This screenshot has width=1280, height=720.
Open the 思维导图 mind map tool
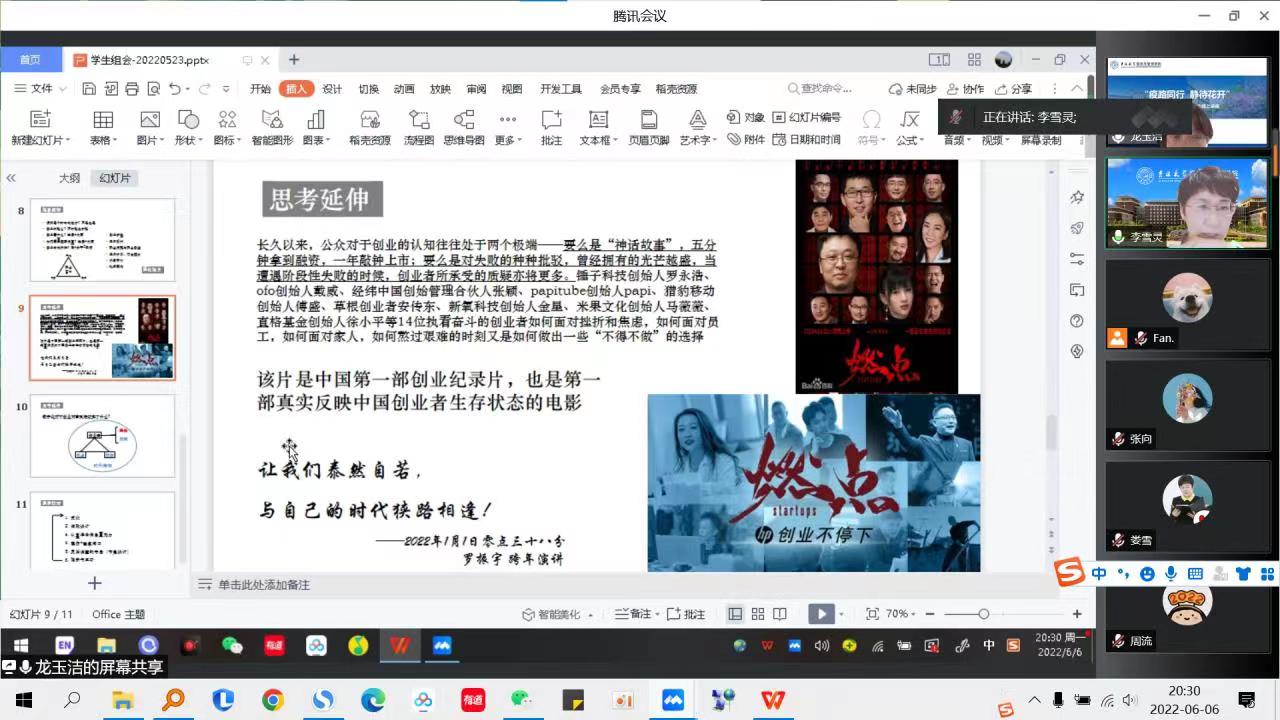463,127
